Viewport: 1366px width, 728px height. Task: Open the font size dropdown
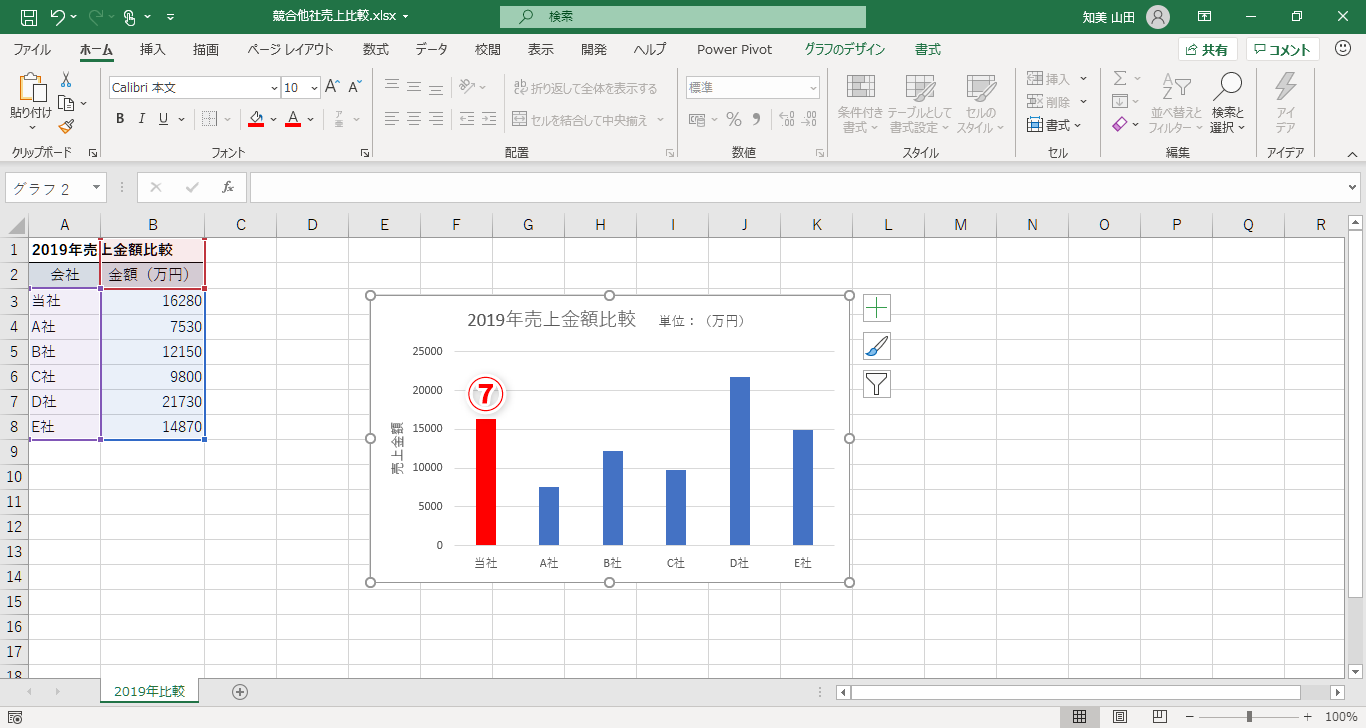[x=314, y=88]
